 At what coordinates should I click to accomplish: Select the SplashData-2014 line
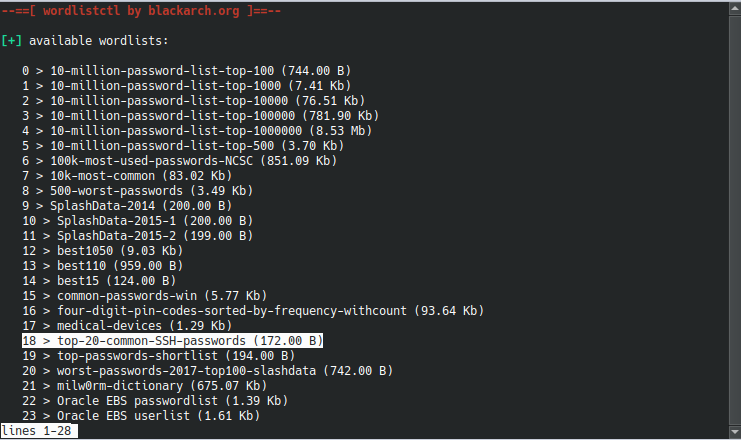point(127,206)
